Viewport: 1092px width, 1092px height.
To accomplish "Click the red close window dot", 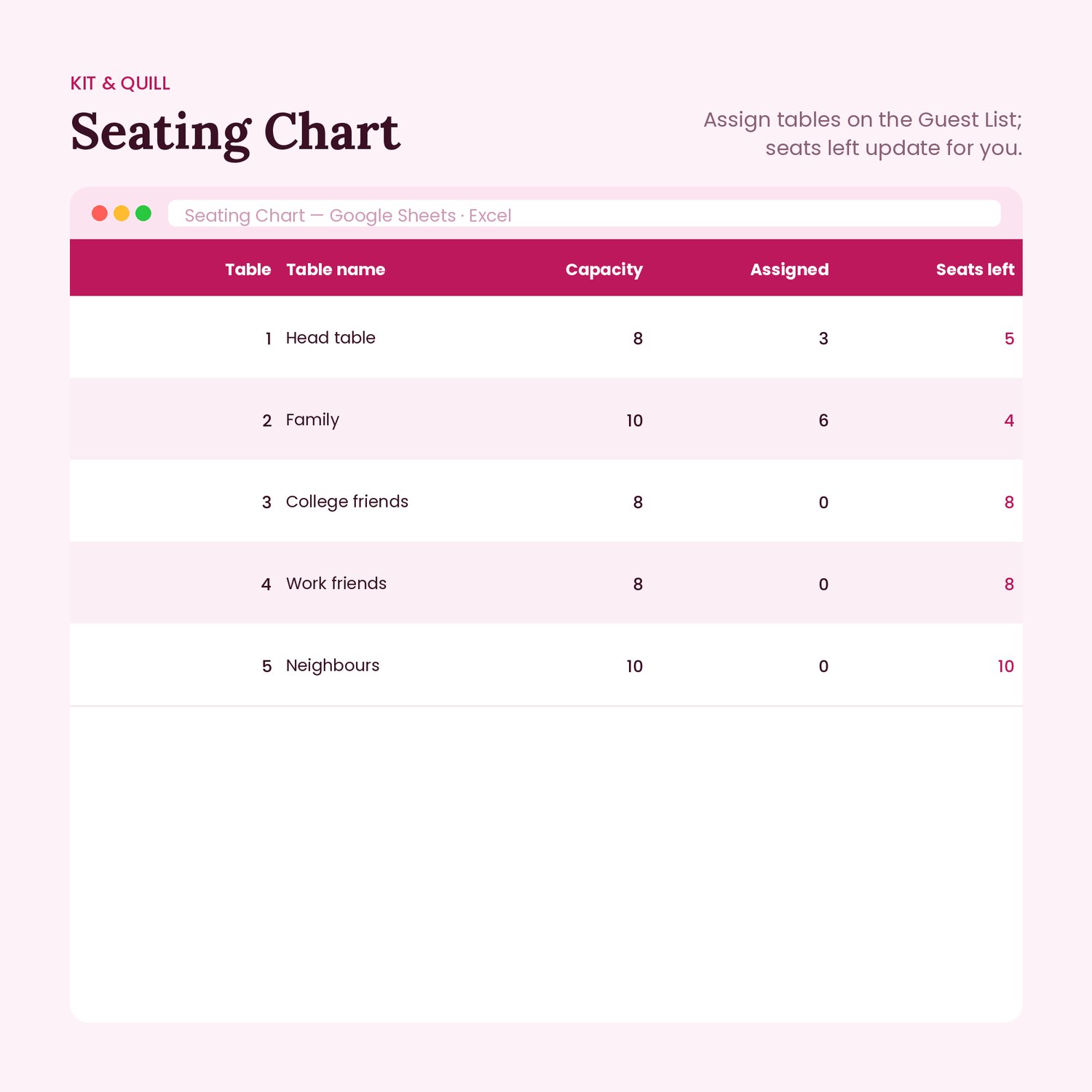I will 100,213.
